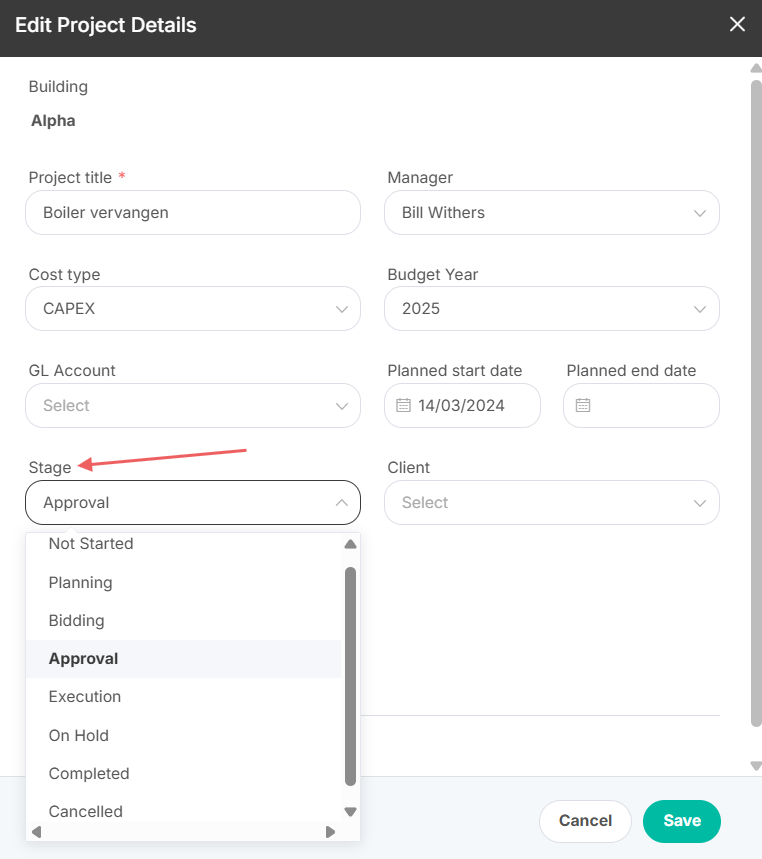Select the Execution stage option
The height and width of the screenshot is (859, 762).
pyautogui.click(x=184, y=697)
